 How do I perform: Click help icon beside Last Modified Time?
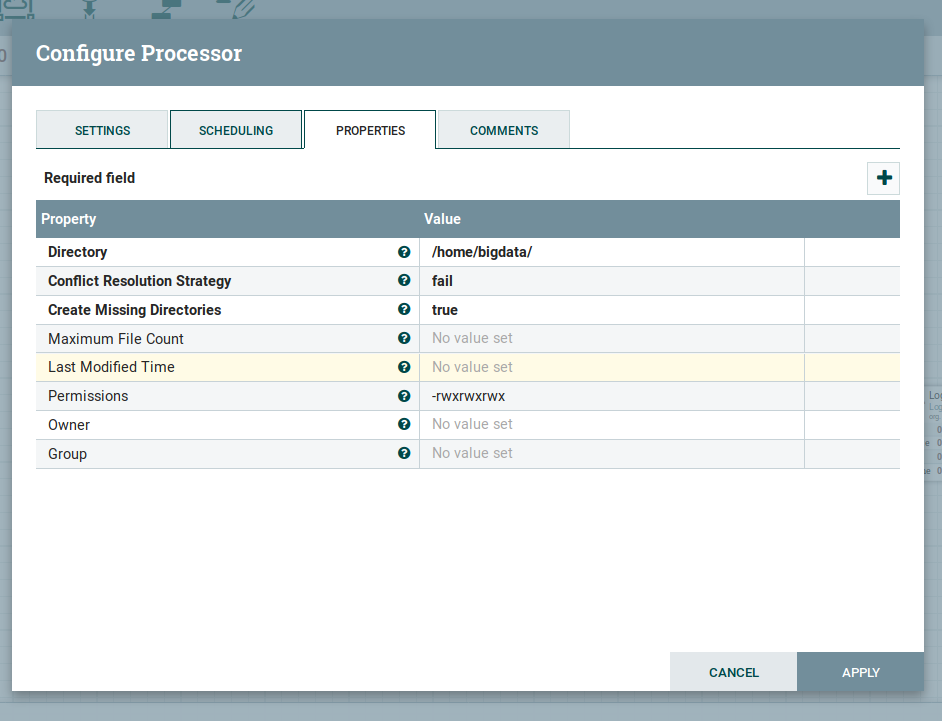click(404, 367)
